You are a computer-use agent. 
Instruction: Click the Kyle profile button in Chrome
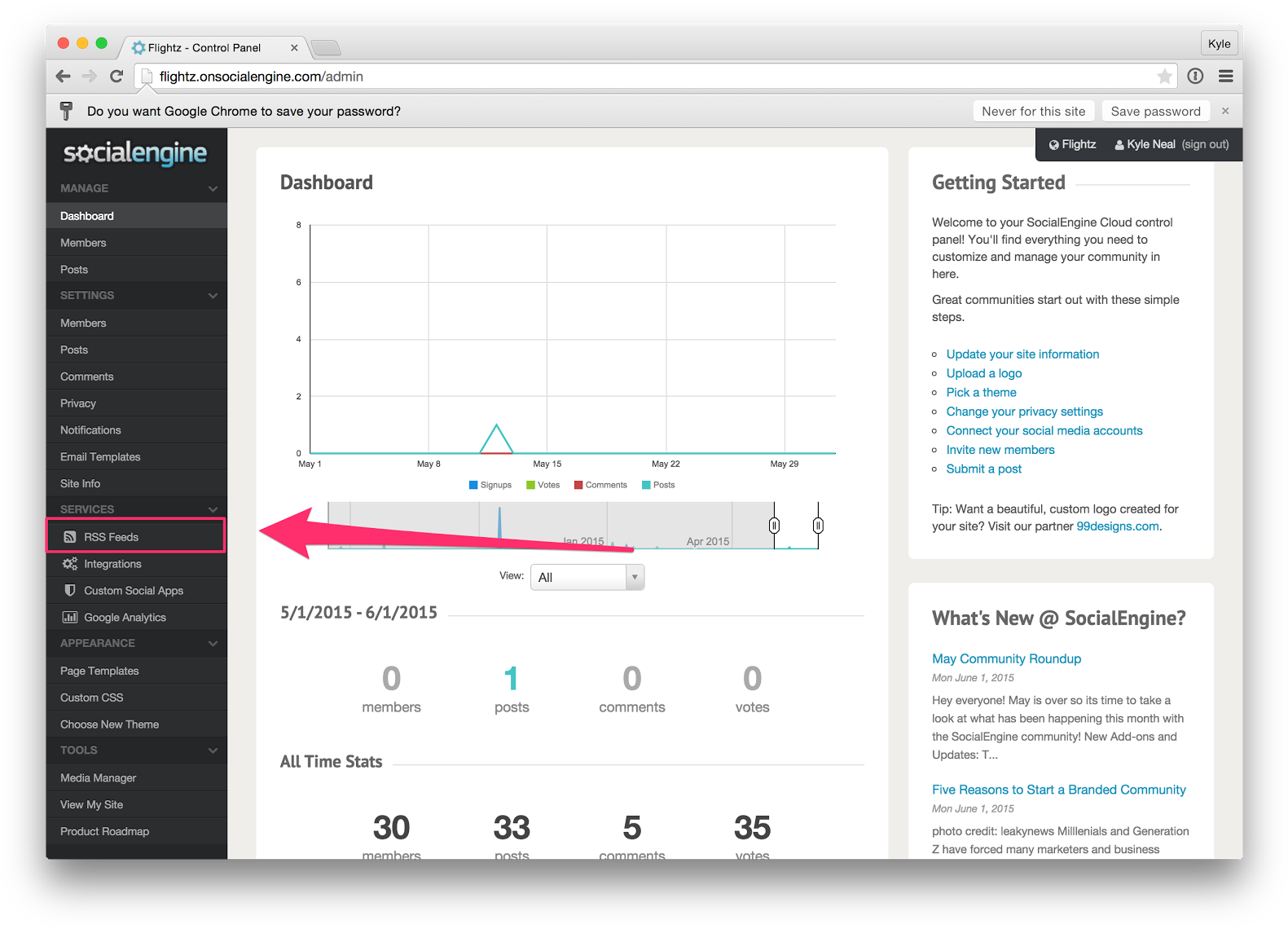pyautogui.click(x=1219, y=44)
